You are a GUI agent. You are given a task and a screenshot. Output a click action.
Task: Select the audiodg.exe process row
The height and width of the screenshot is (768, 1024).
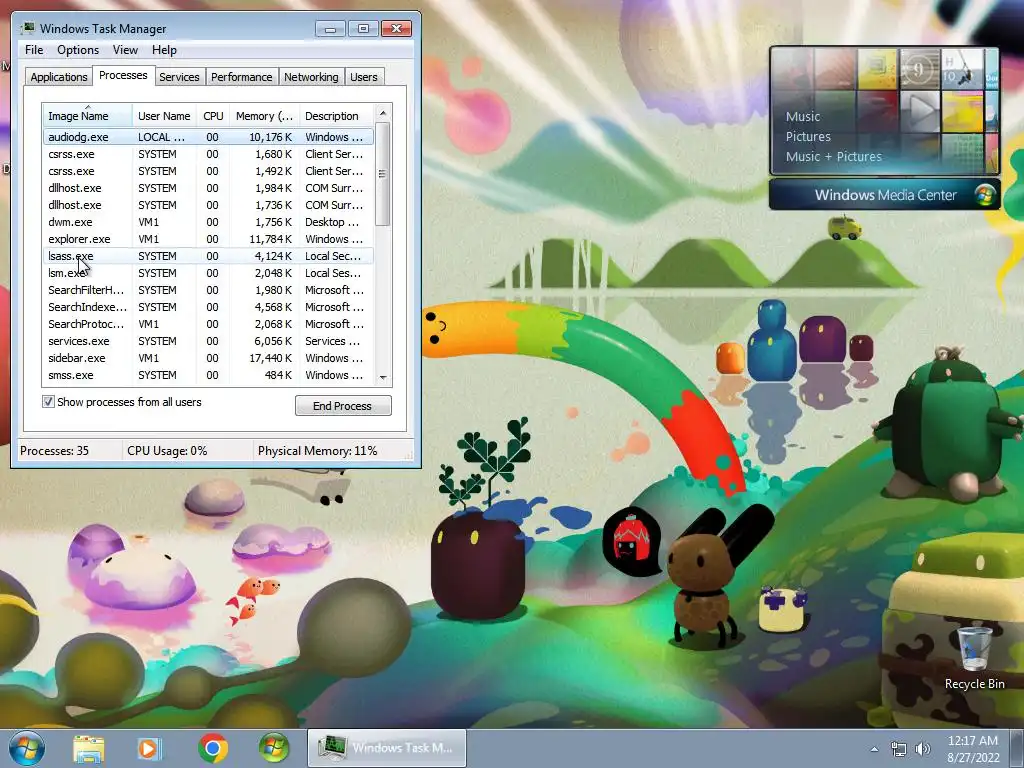208,137
